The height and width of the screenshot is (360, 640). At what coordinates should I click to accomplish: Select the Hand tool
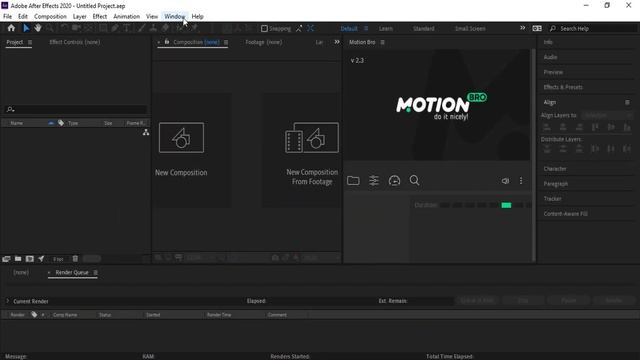38,28
